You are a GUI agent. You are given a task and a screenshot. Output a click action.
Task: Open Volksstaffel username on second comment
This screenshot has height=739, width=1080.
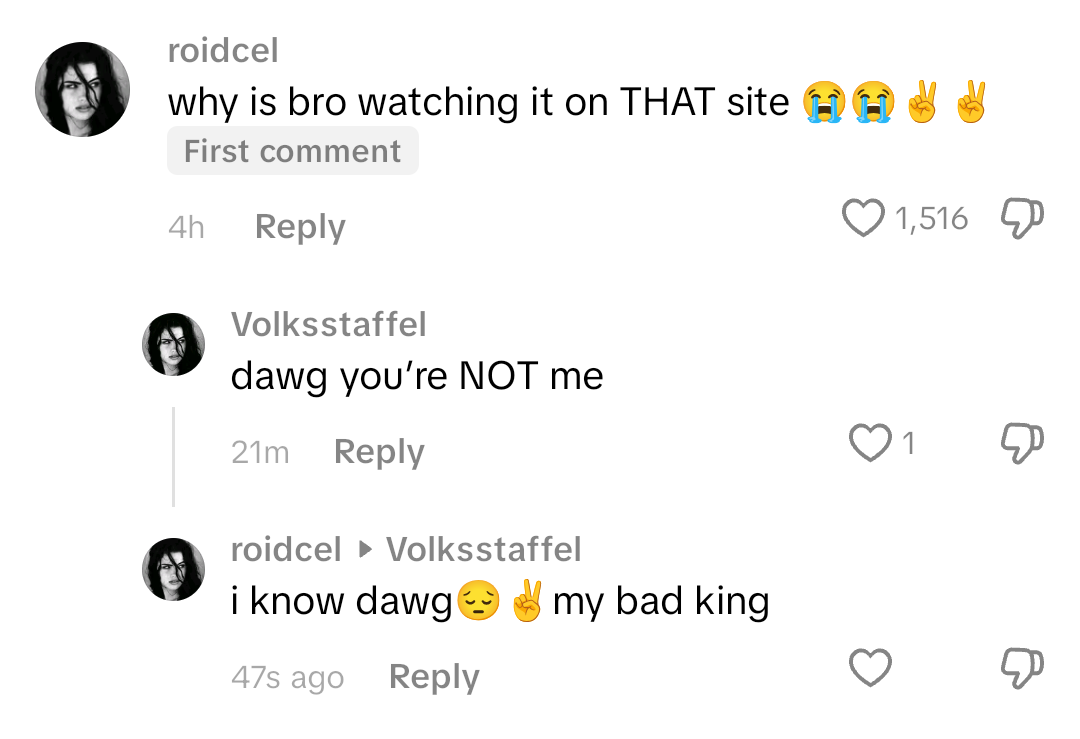pyautogui.click(x=328, y=324)
